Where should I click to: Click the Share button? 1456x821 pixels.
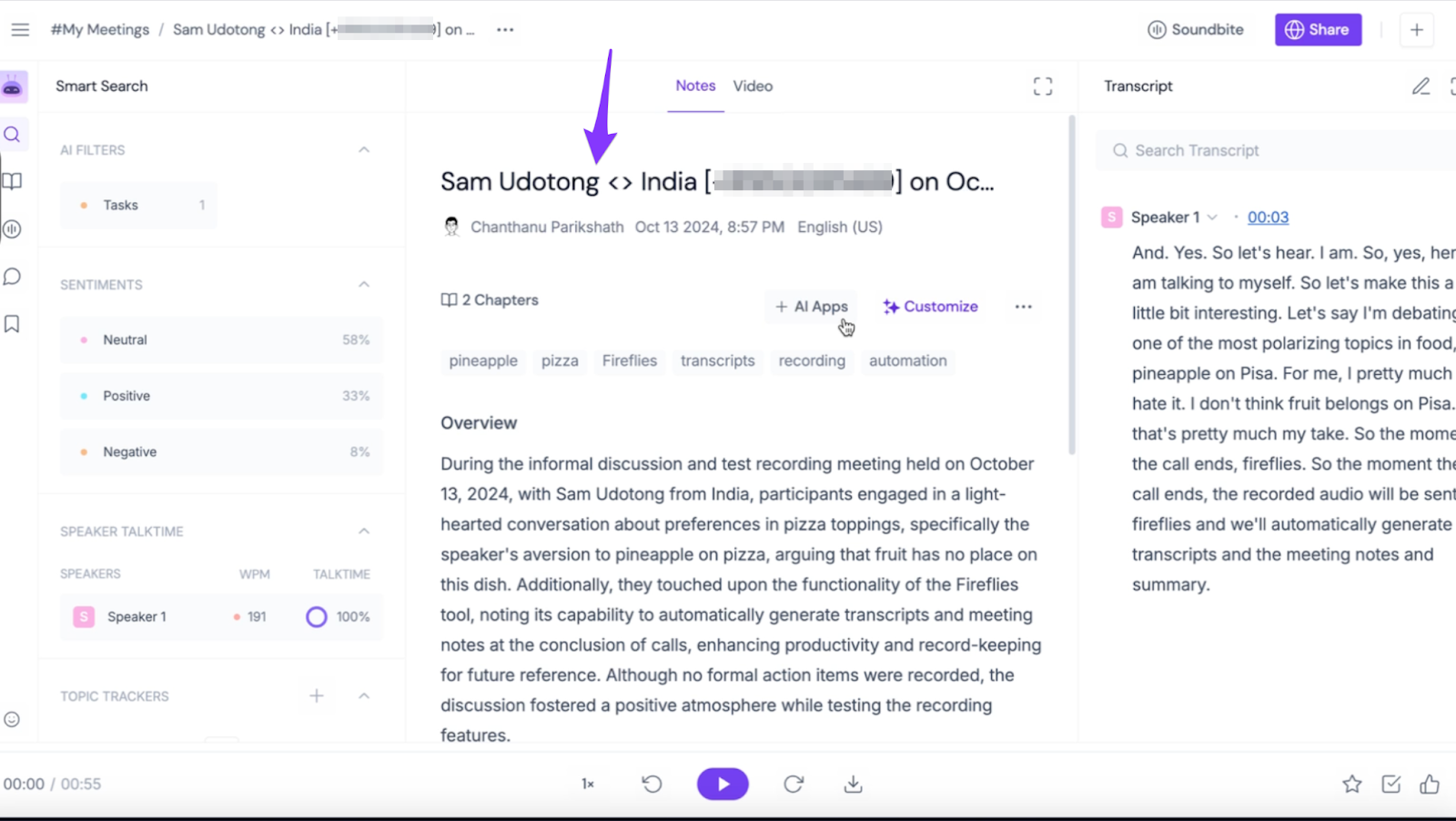tap(1318, 30)
